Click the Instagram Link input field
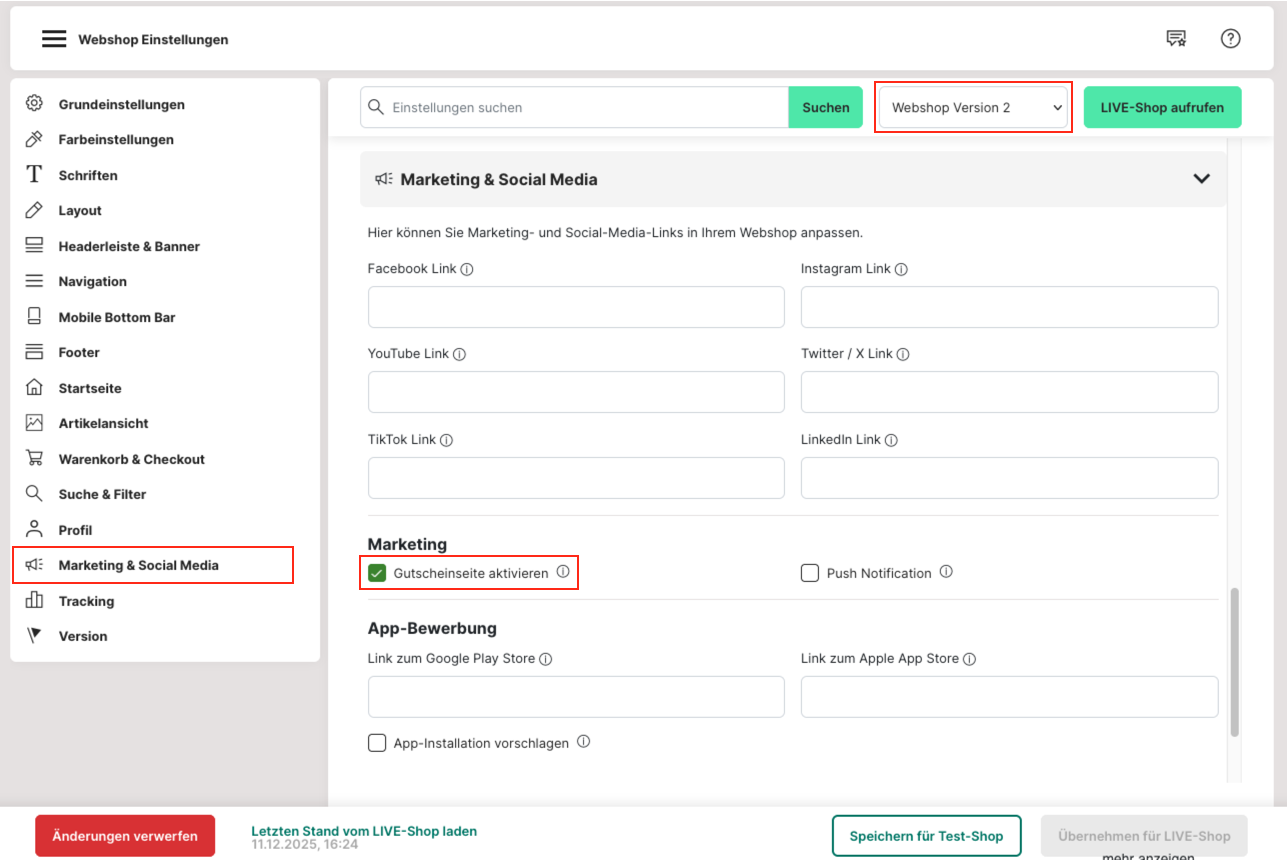 point(1009,307)
